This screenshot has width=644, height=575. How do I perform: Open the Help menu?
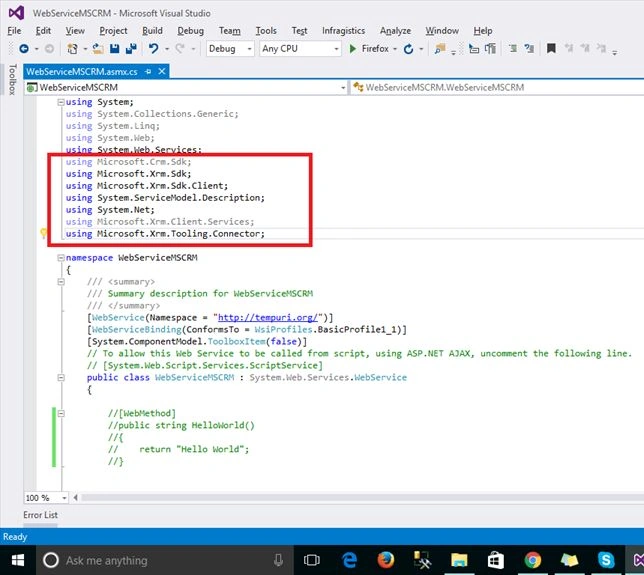[483, 31]
